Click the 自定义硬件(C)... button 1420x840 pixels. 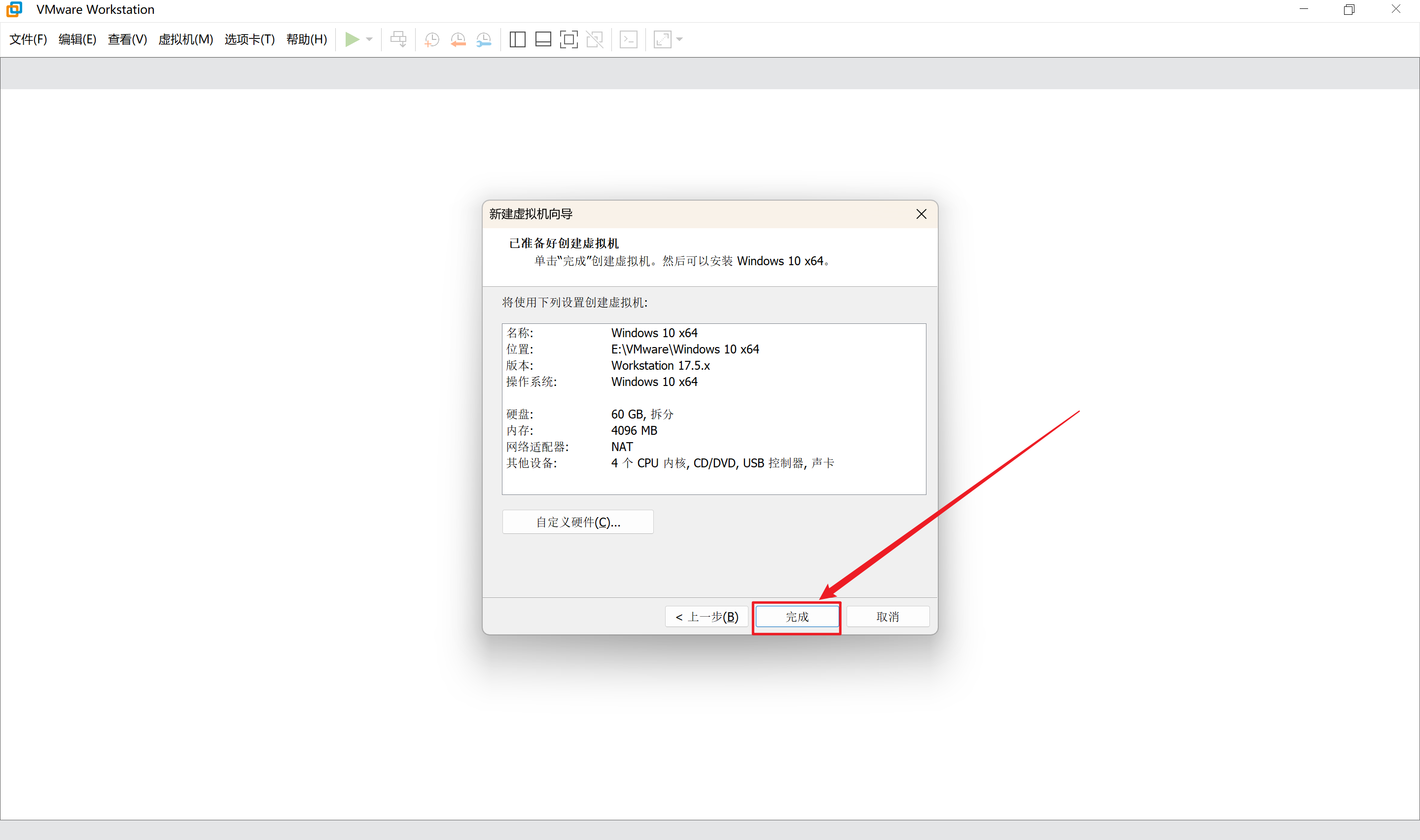(x=578, y=522)
